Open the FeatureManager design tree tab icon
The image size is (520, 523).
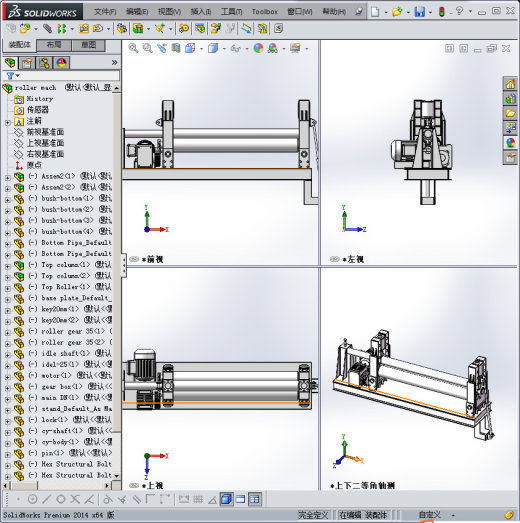coord(10,63)
